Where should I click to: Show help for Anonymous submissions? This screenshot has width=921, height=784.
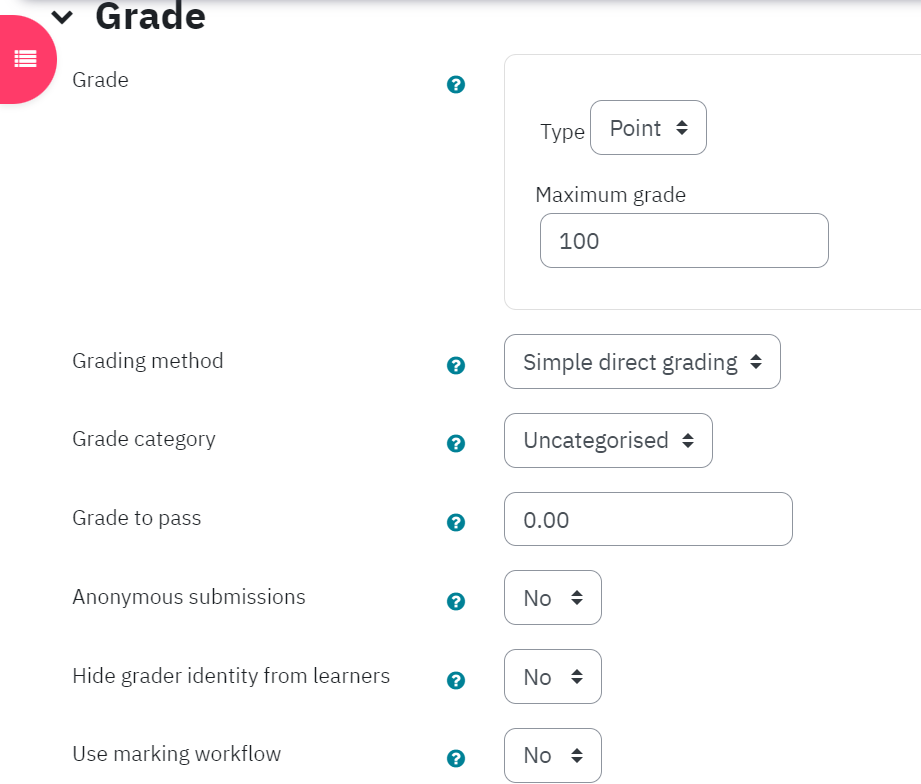point(456,601)
